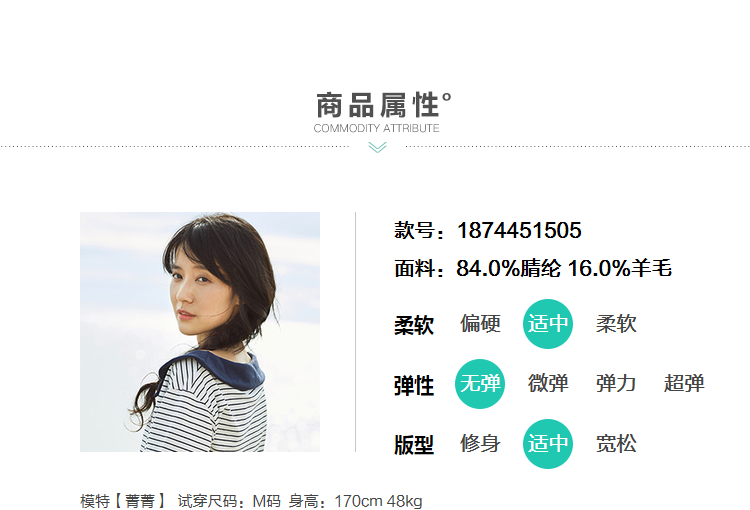750x510 pixels.
Task: Click the style number 1874451505
Action: coord(519,230)
